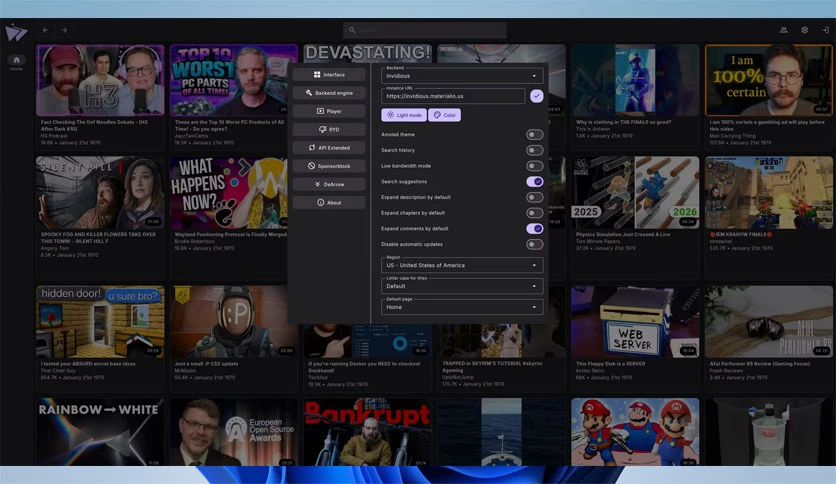
Task: Toggle Expand comments by default off
Action: (x=534, y=229)
